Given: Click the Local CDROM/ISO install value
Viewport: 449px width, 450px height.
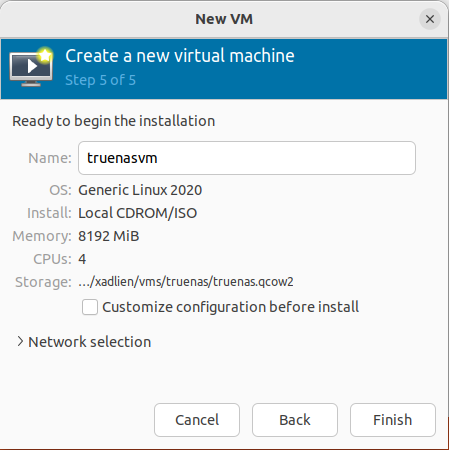Looking at the screenshot, I should pyautogui.click(x=137, y=213).
